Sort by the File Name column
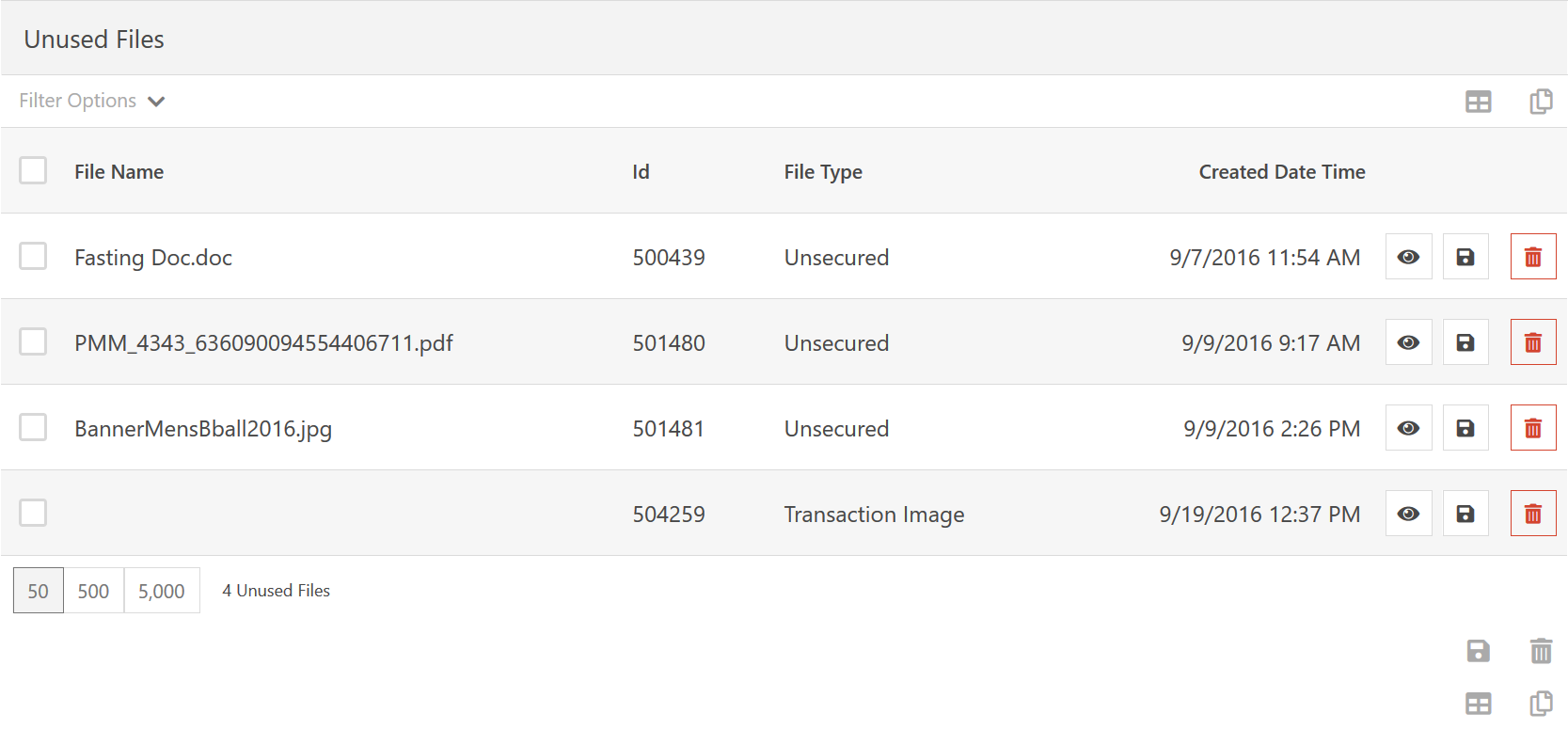 click(x=119, y=172)
